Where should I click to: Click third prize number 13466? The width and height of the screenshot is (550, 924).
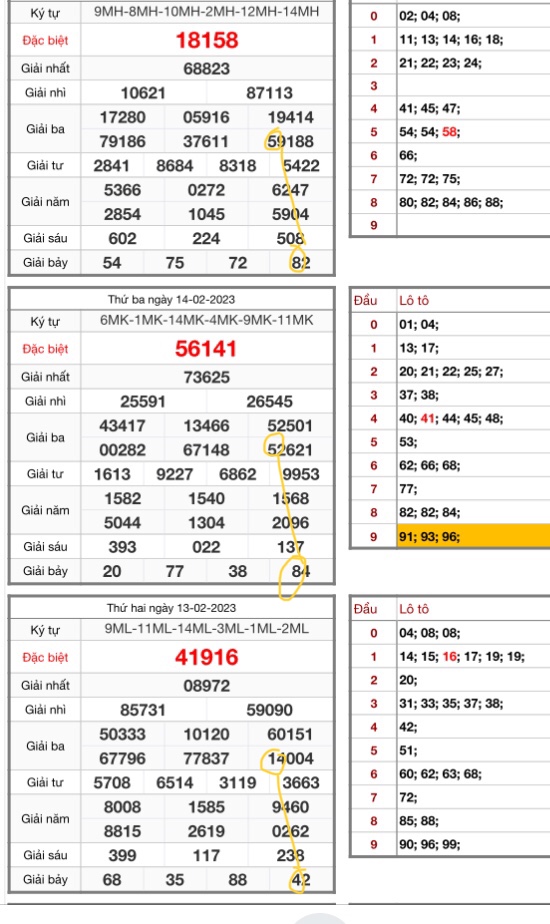click(206, 425)
